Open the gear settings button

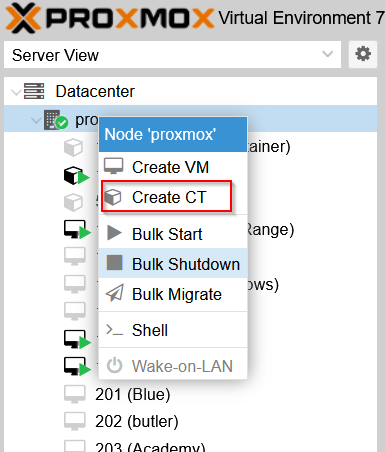point(363,54)
